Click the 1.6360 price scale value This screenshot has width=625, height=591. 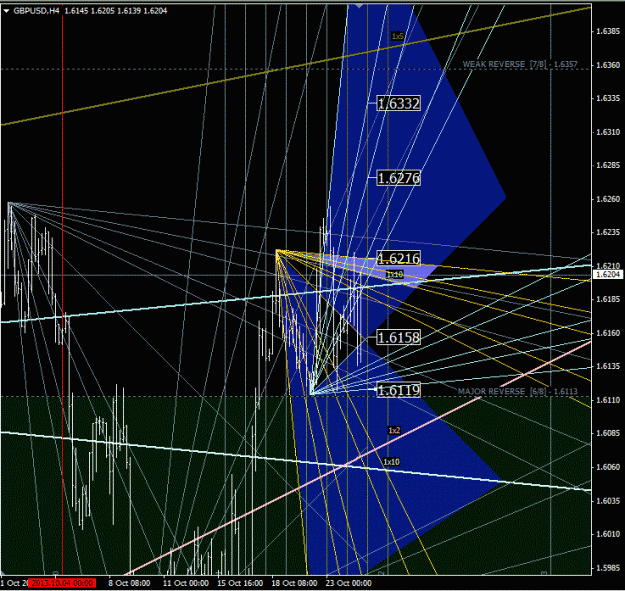[x=608, y=65]
